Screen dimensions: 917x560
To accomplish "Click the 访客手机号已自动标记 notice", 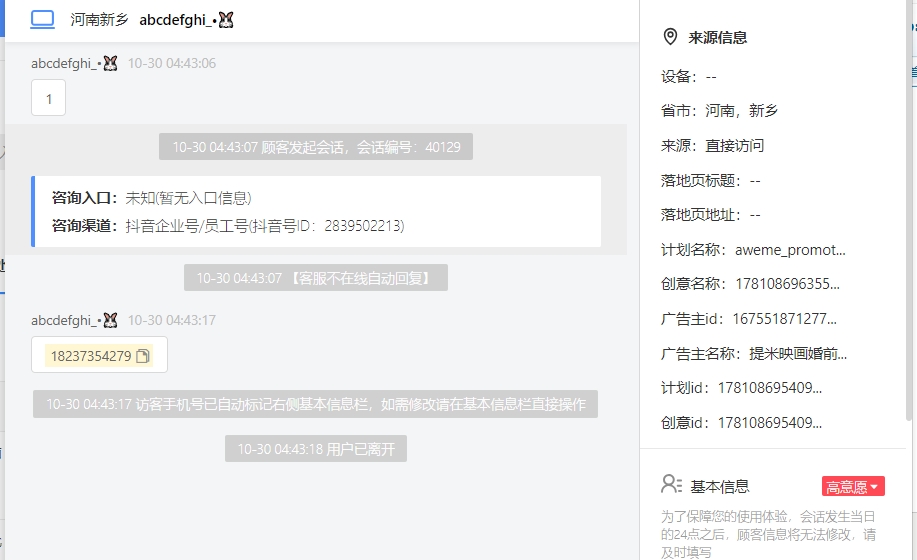I will click(x=316, y=404).
